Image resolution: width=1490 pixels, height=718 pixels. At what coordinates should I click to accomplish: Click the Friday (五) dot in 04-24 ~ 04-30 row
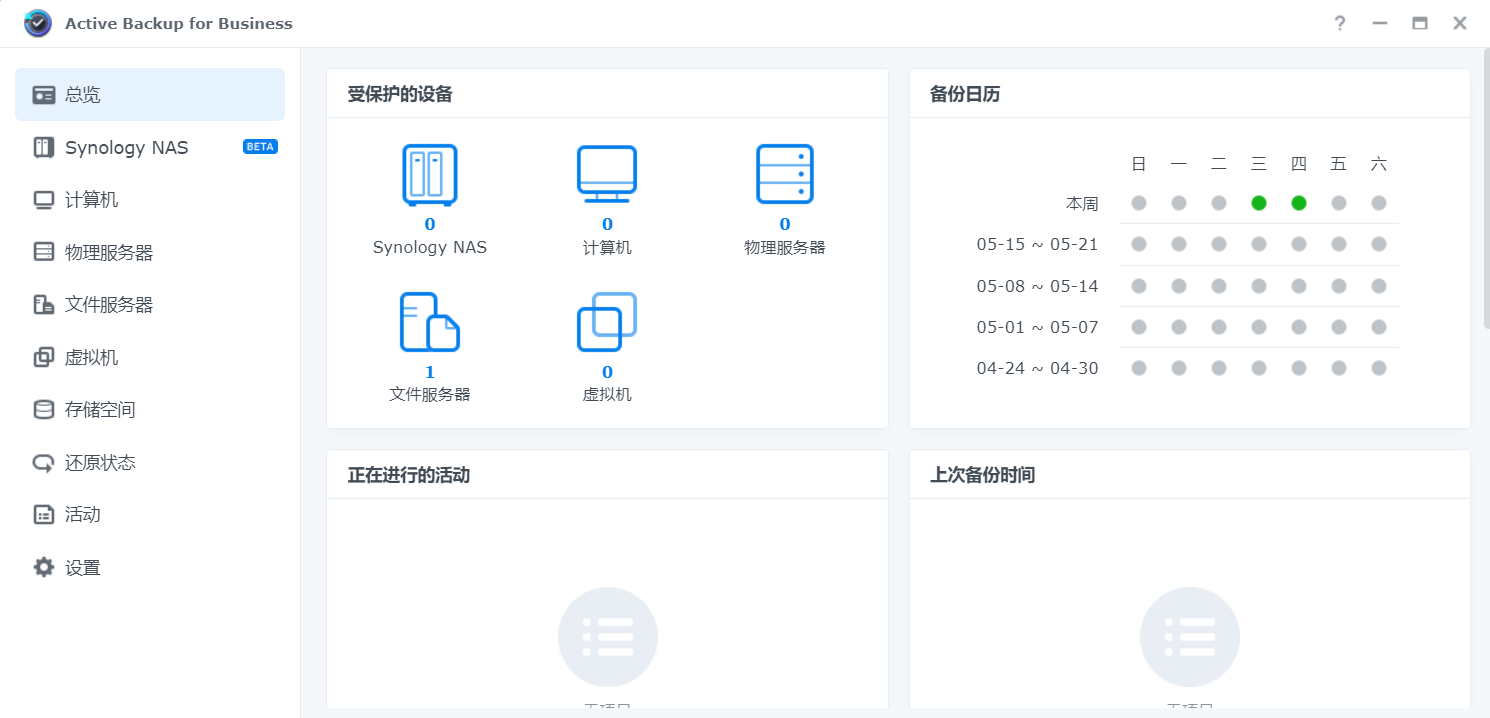[1339, 368]
